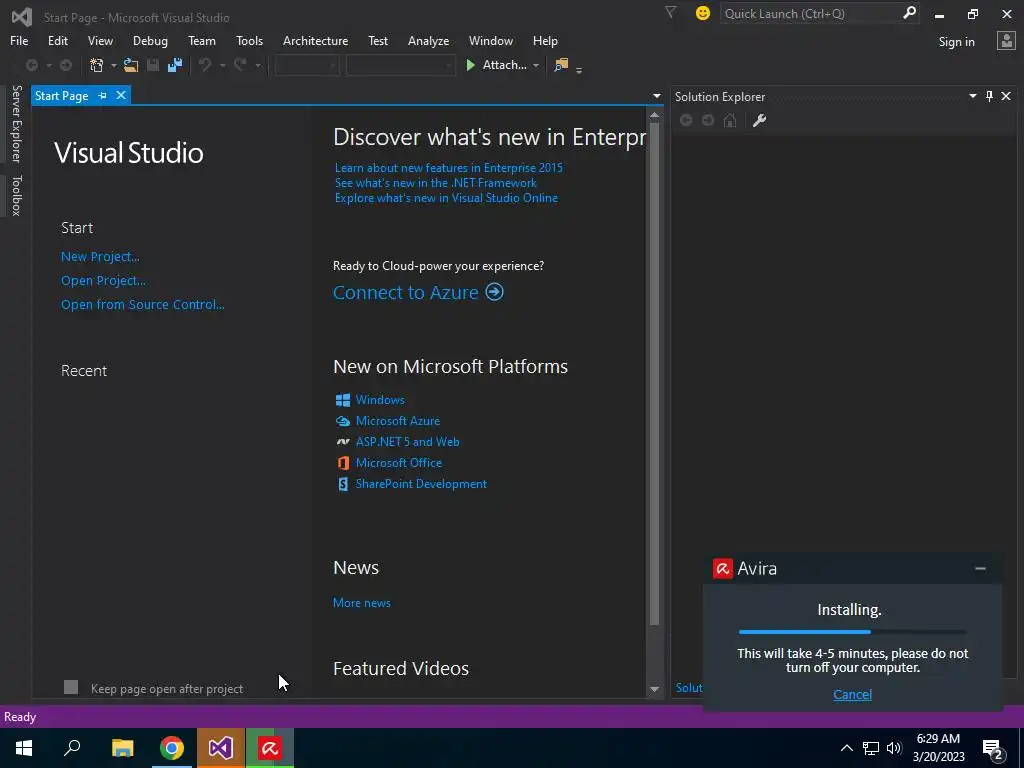
Task: Expand the Server Explorer side tab
Action: point(16,123)
